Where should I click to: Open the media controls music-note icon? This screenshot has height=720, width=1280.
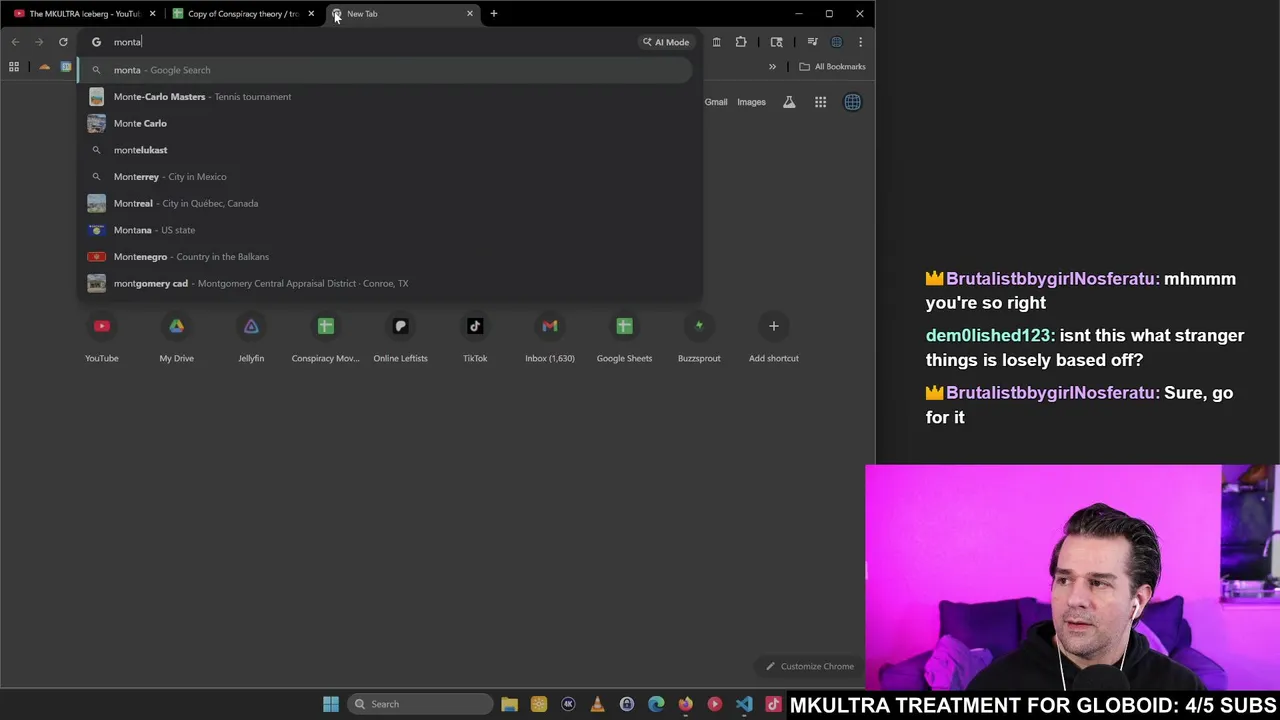[812, 42]
